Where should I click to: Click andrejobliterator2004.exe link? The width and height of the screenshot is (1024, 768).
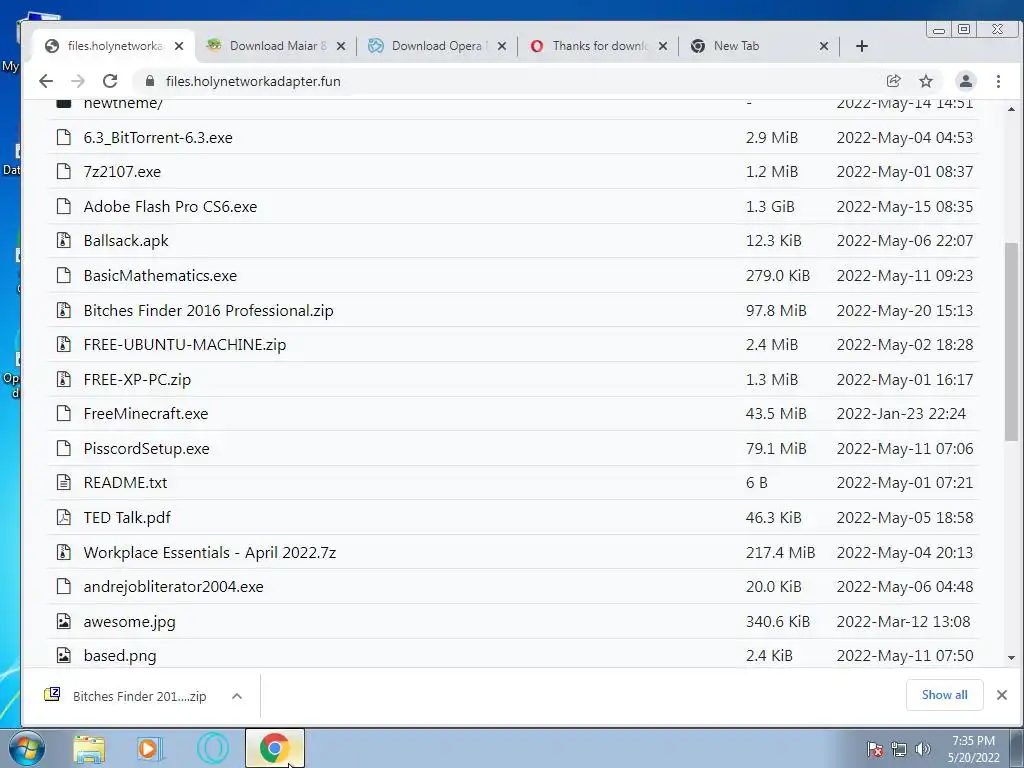(x=174, y=586)
